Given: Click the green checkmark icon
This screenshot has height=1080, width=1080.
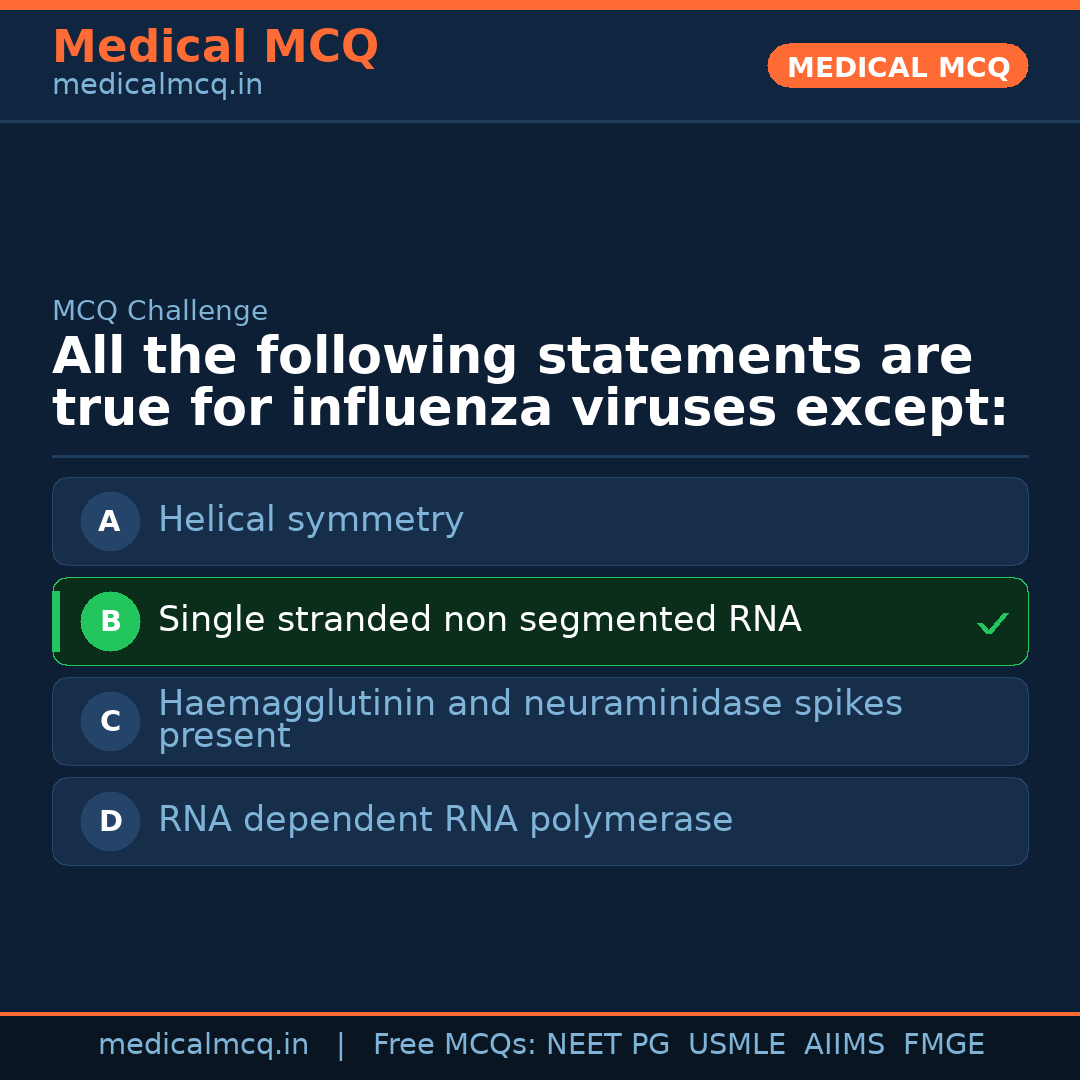Looking at the screenshot, I should tap(992, 624).
